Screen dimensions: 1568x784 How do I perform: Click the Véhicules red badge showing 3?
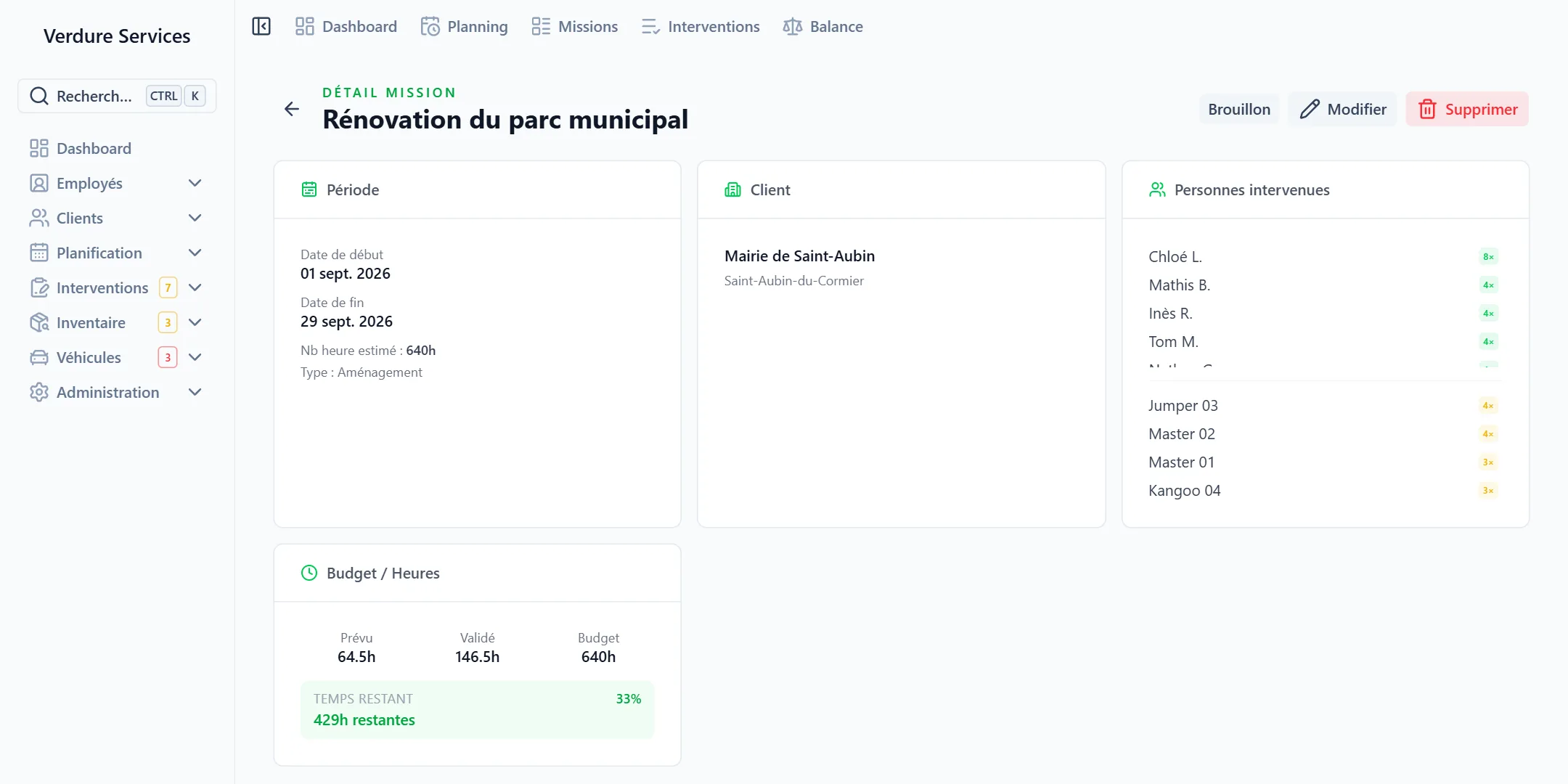click(x=168, y=357)
